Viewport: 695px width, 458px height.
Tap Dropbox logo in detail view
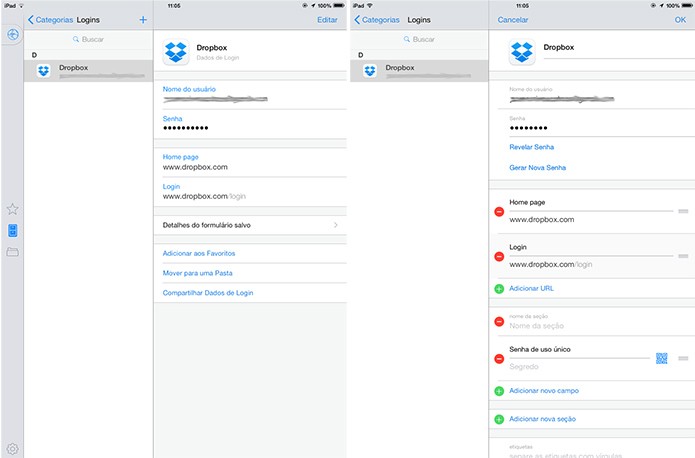coord(176,52)
